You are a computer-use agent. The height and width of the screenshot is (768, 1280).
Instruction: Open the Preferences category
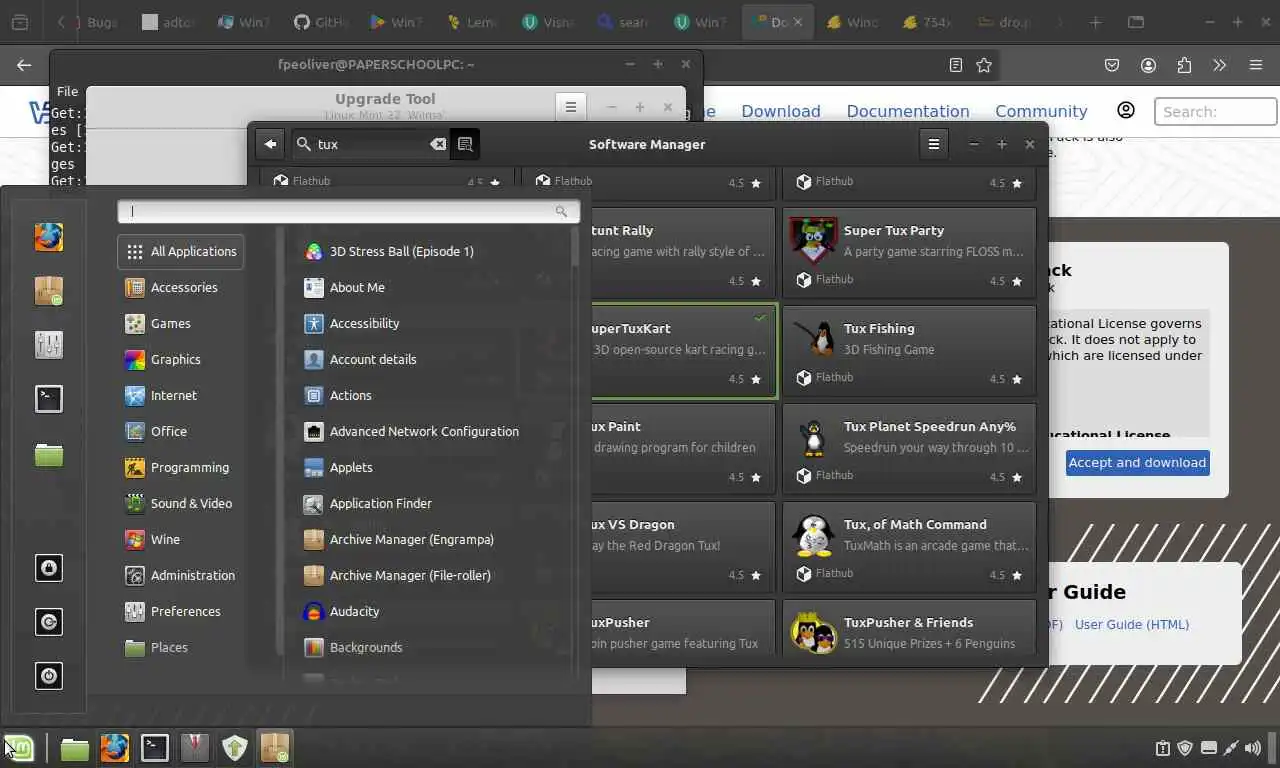point(180,611)
